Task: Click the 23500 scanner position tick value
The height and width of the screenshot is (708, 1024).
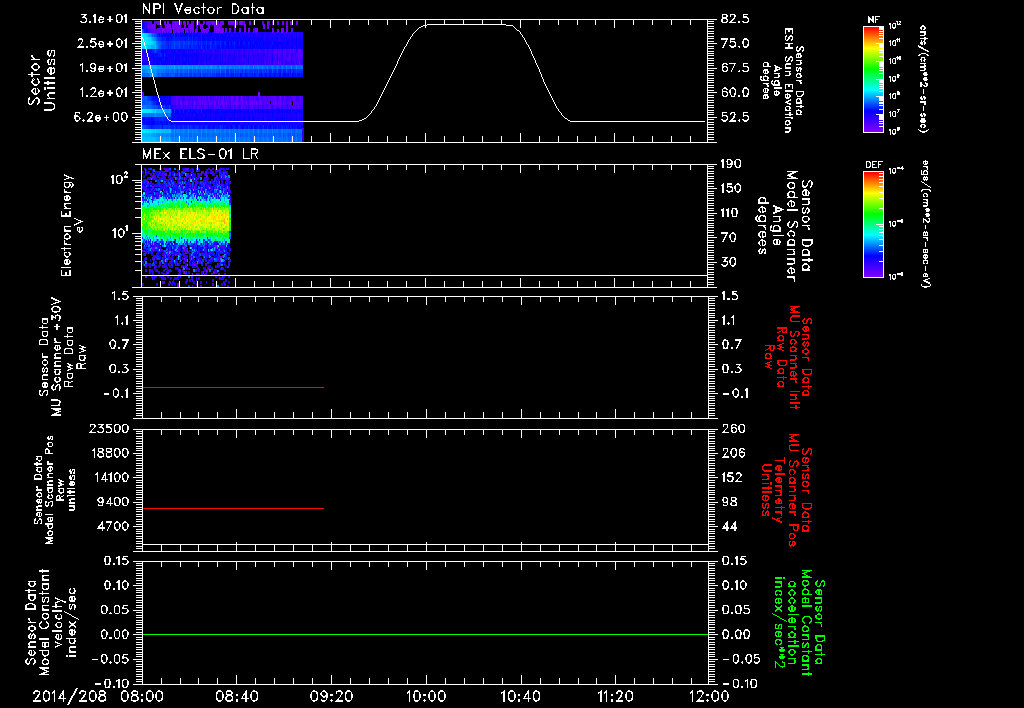Action: (x=109, y=429)
